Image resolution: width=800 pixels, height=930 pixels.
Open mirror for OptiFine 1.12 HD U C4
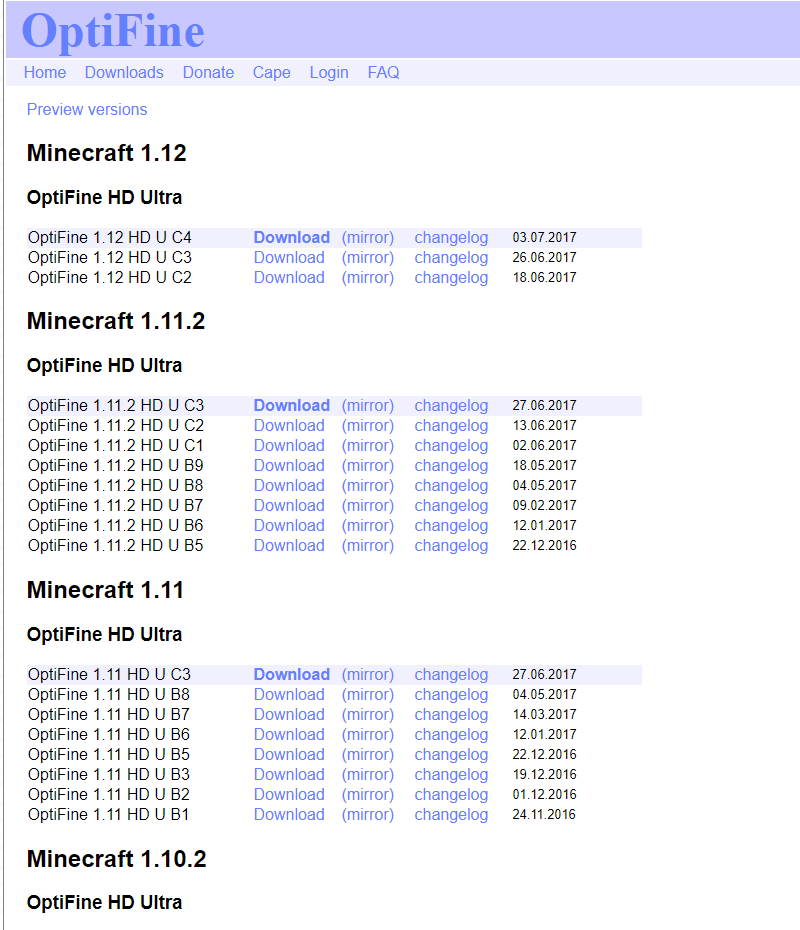tap(368, 238)
